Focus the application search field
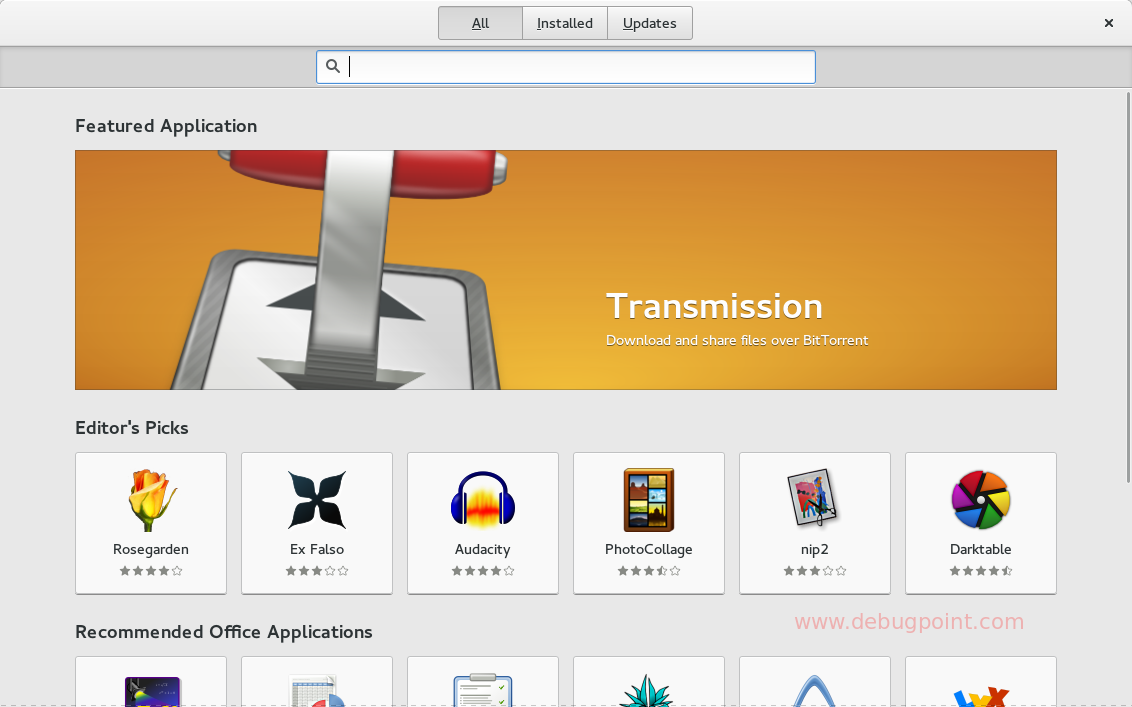This screenshot has height=707, width=1132. (x=566, y=66)
